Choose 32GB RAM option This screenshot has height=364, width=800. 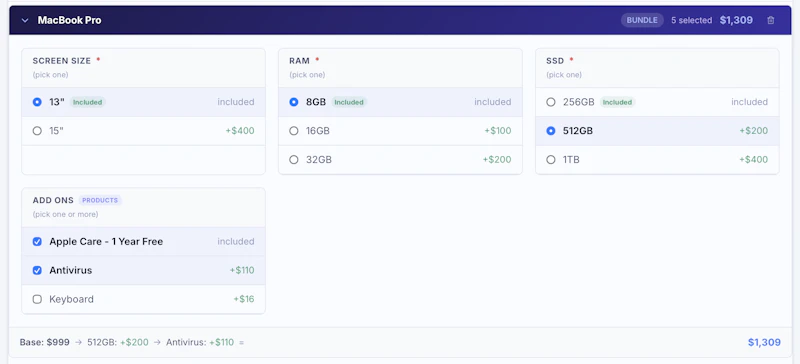pyautogui.click(x=400, y=160)
